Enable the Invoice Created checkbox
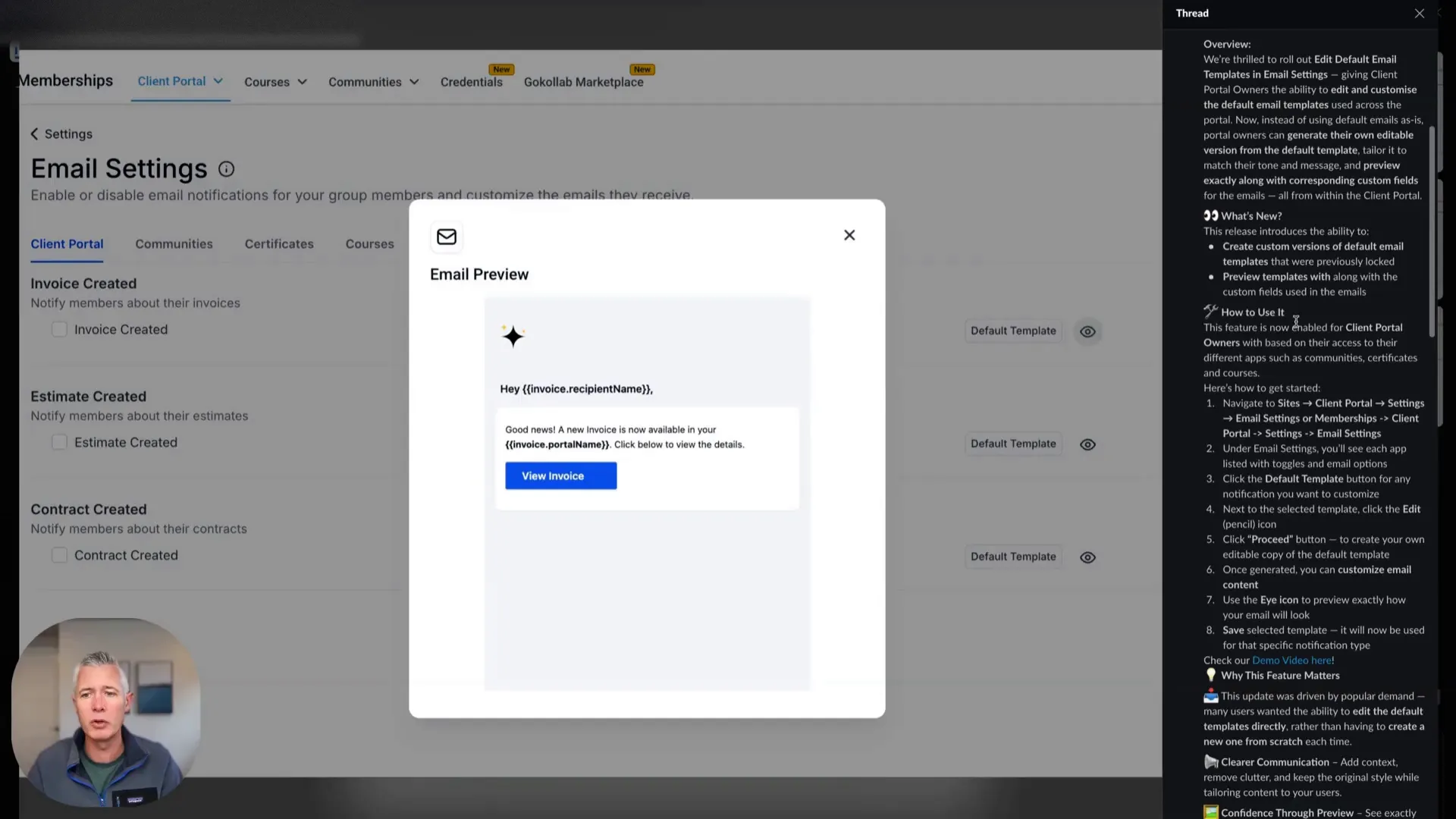The width and height of the screenshot is (1456, 819). point(59,329)
